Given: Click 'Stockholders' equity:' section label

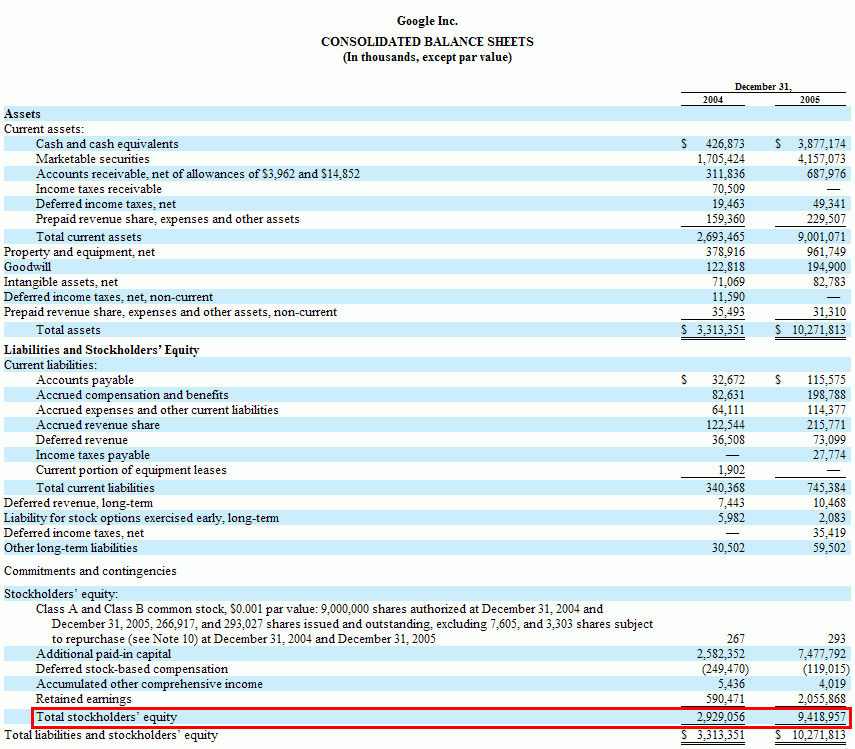Looking at the screenshot, I should (x=61, y=594).
